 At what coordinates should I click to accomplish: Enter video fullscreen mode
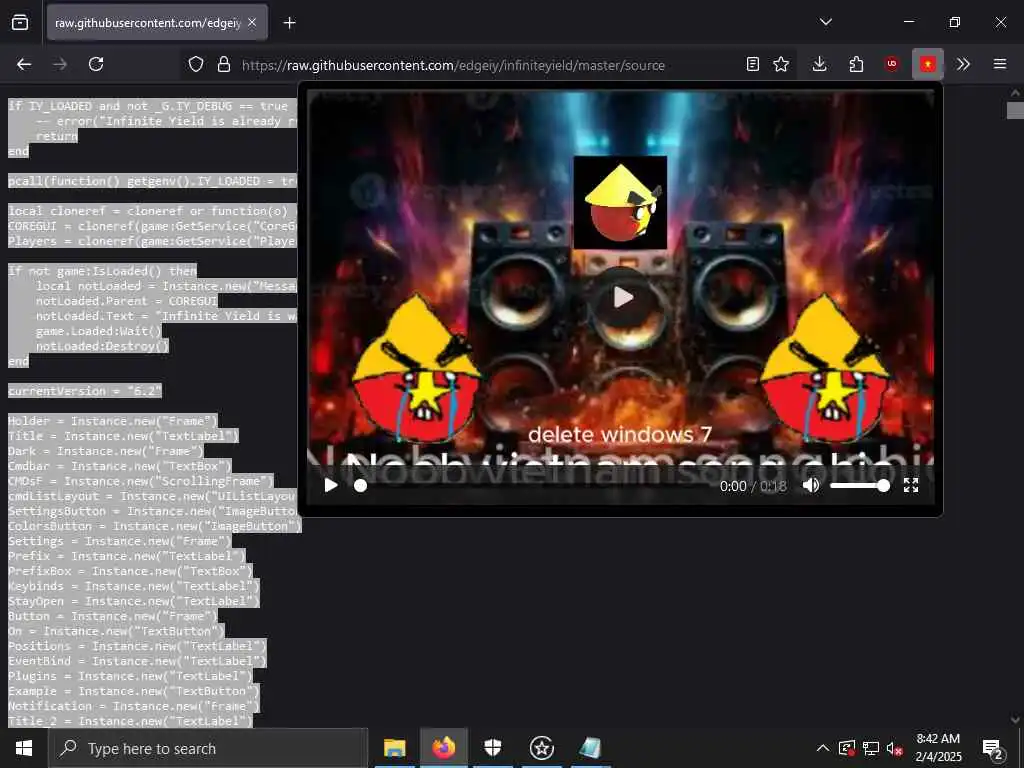coord(911,485)
